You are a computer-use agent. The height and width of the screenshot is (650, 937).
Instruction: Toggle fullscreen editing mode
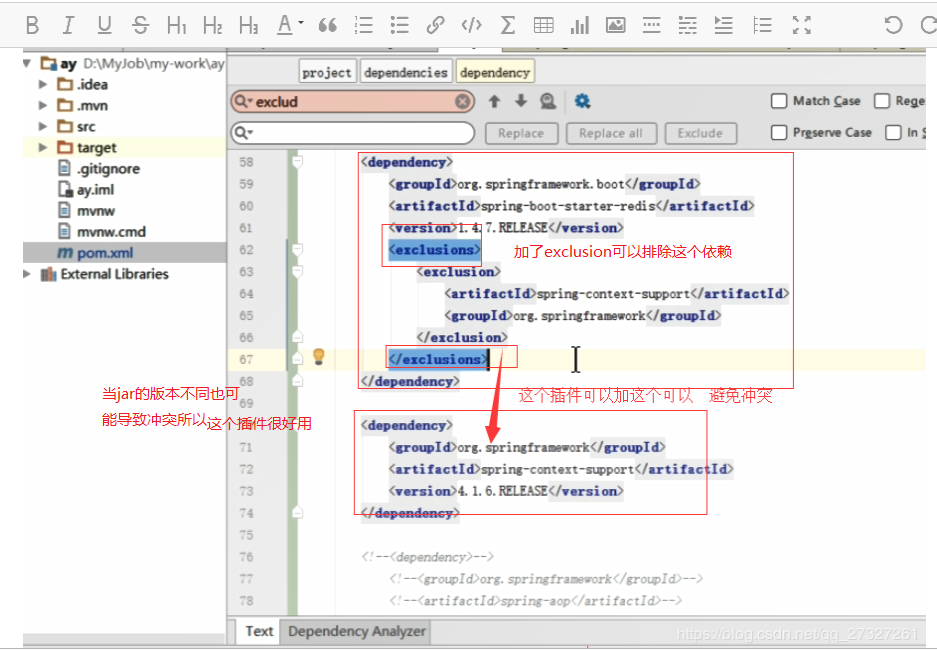[x=801, y=25]
